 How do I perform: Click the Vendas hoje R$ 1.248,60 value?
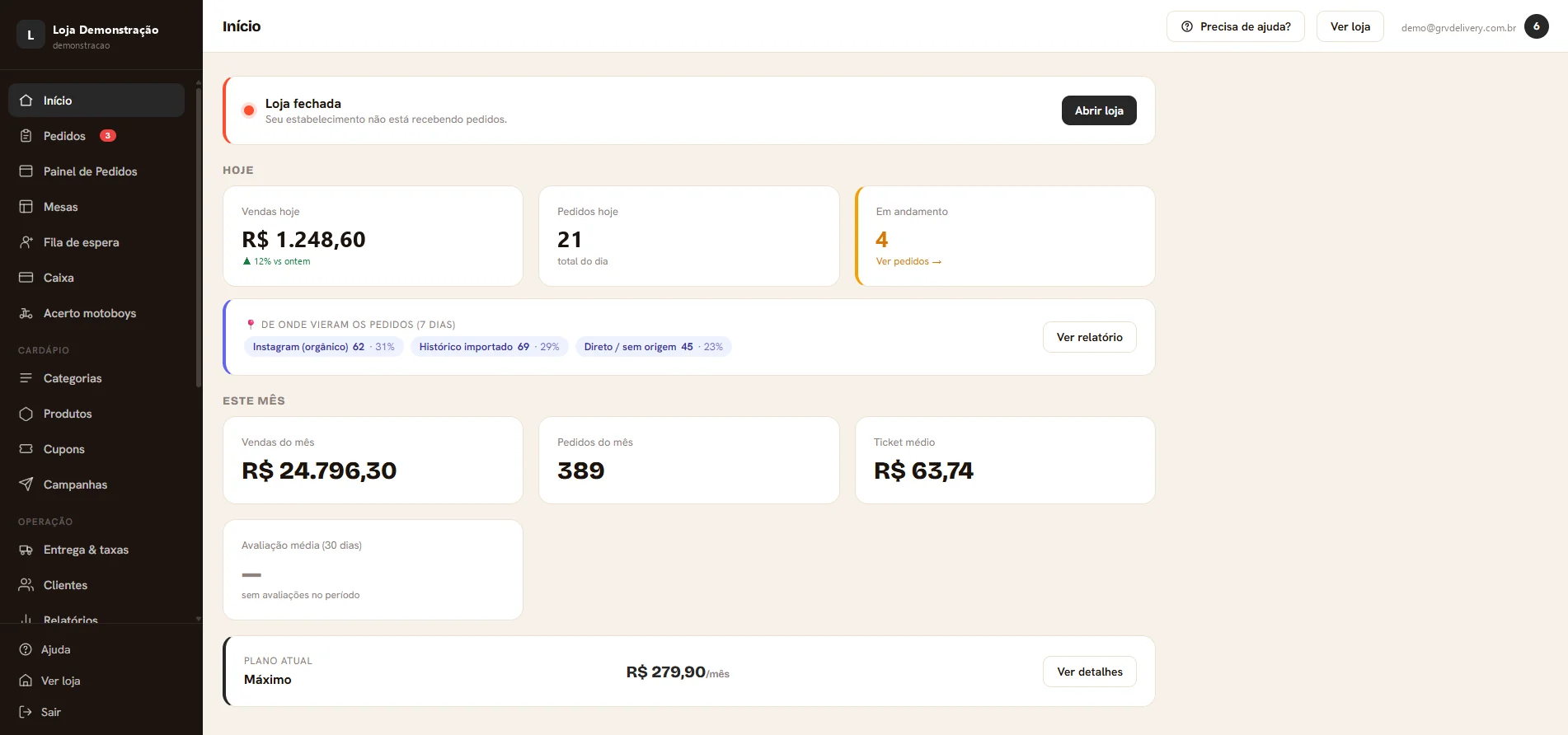tap(303, 240)
